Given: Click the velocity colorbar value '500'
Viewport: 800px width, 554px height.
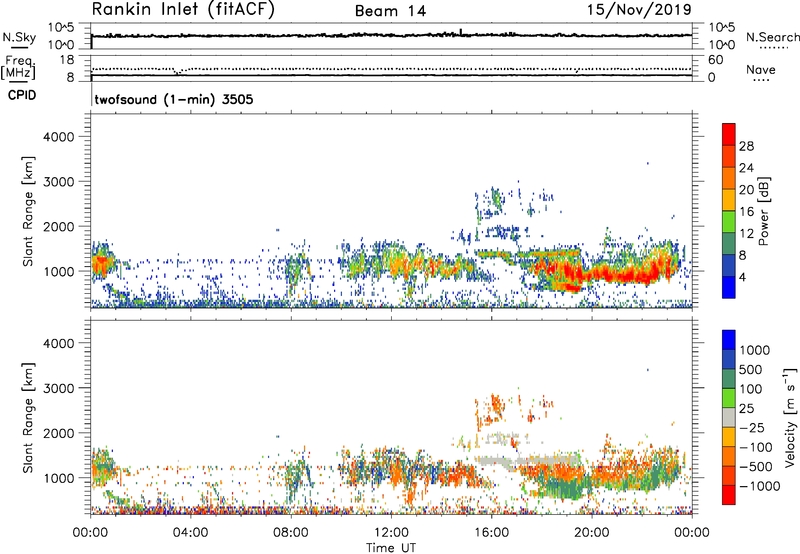Looking at the screenshot, I should pyautogui.click(x=751, y=369).
